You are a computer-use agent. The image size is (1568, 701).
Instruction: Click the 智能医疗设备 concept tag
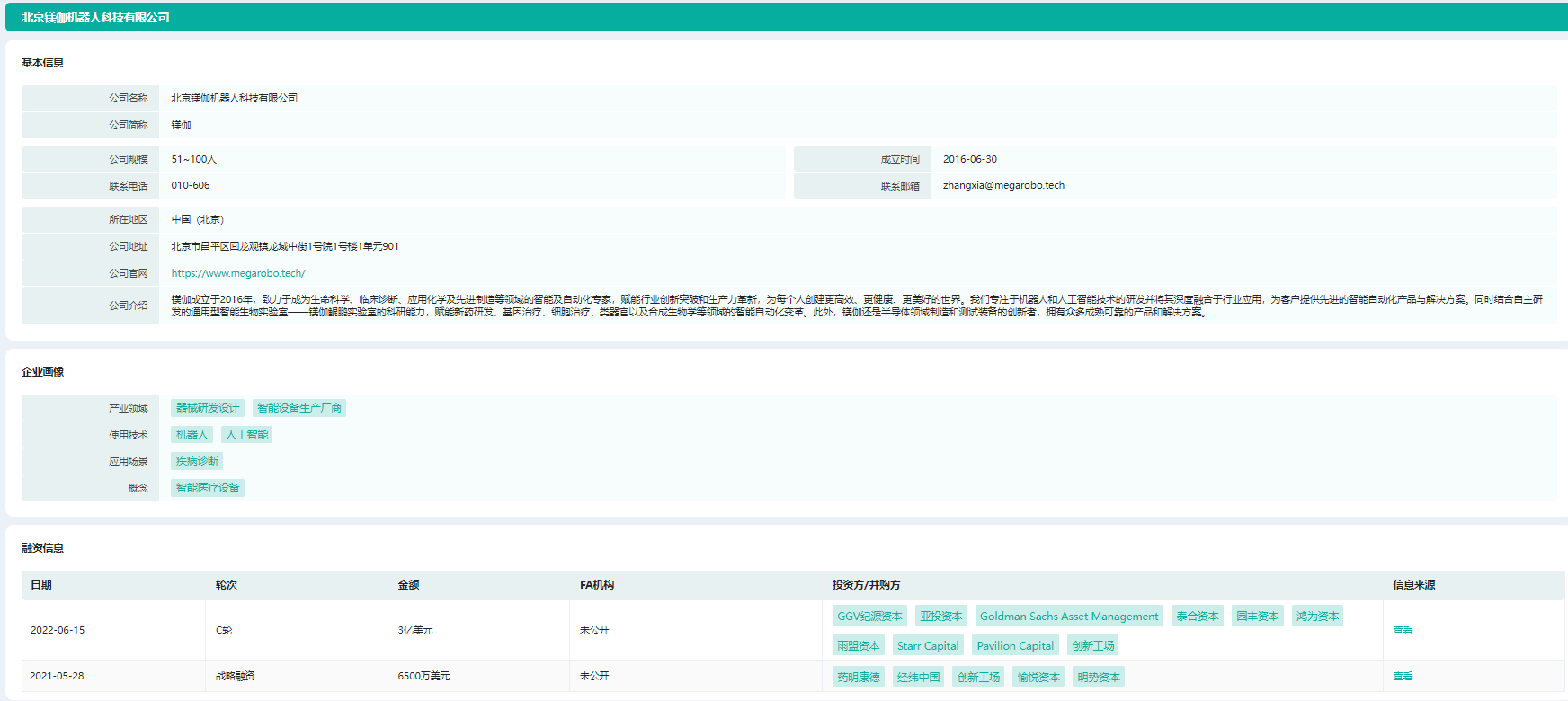pyautogui.click(x=208, y=488)
